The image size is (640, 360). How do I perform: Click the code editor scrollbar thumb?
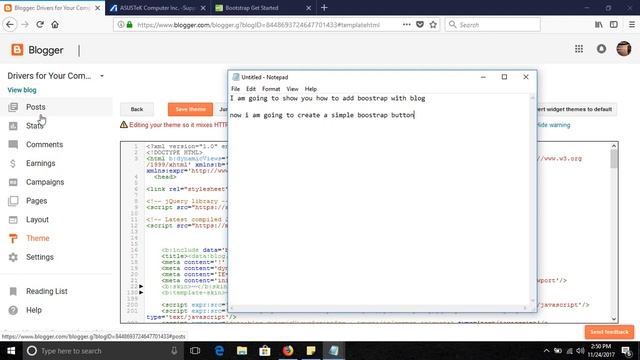pyautogui.click(x=614, y=159)
